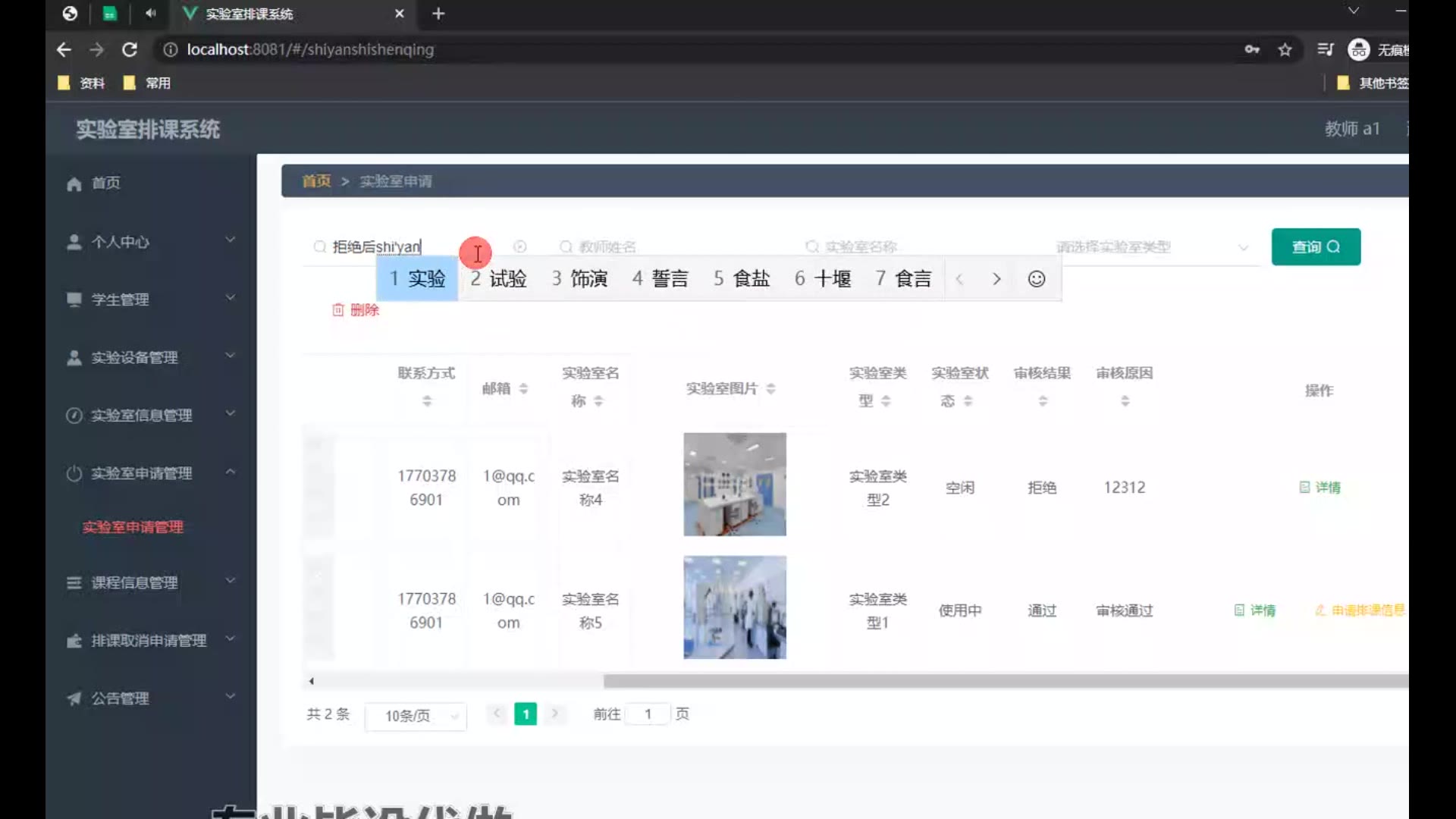Click the emoji icon in IME bar

(1036, 279)
